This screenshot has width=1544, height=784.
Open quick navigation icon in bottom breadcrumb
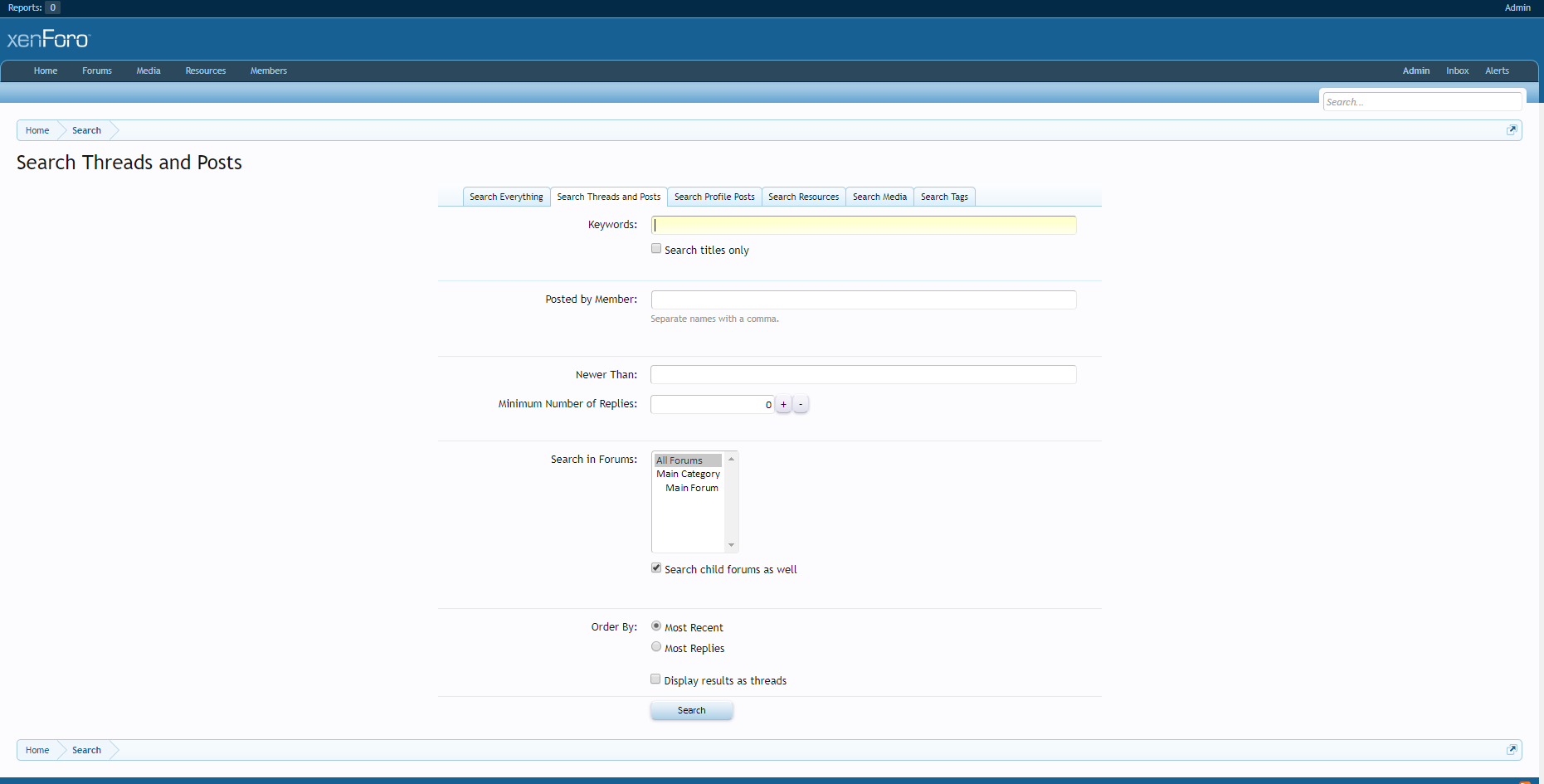click(x=1511, y=750)
